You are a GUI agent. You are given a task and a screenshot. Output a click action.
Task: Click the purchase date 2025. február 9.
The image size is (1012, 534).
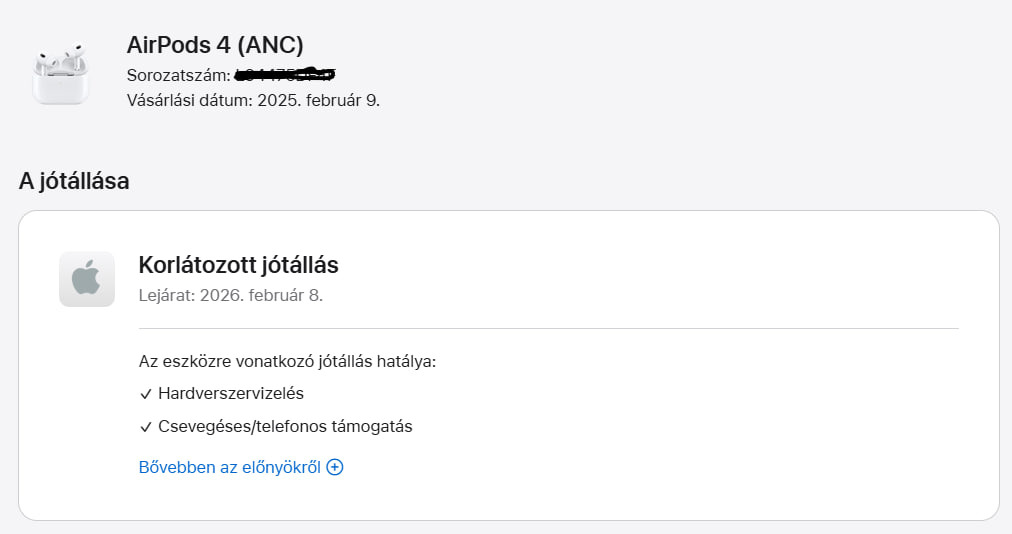coord(319,100)
